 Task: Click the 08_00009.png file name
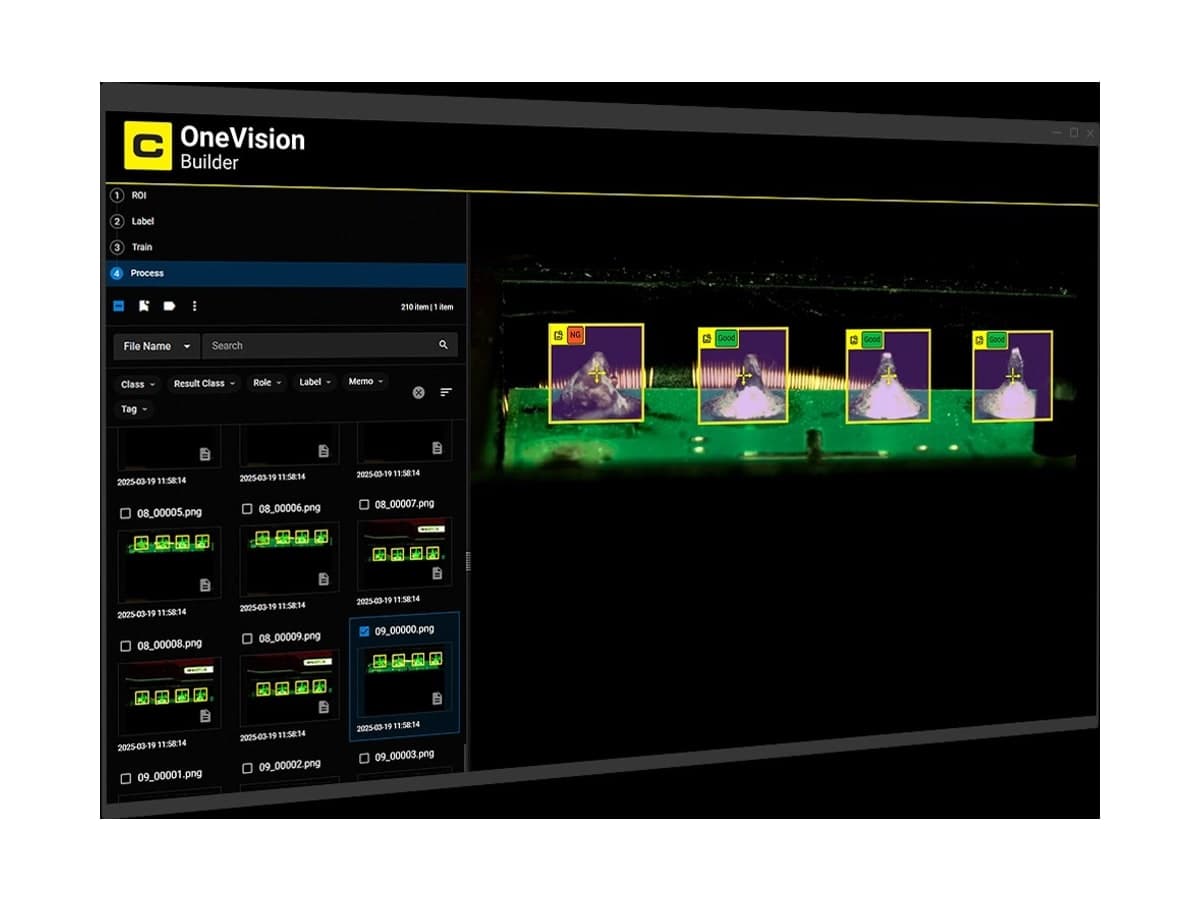point(290,637)
